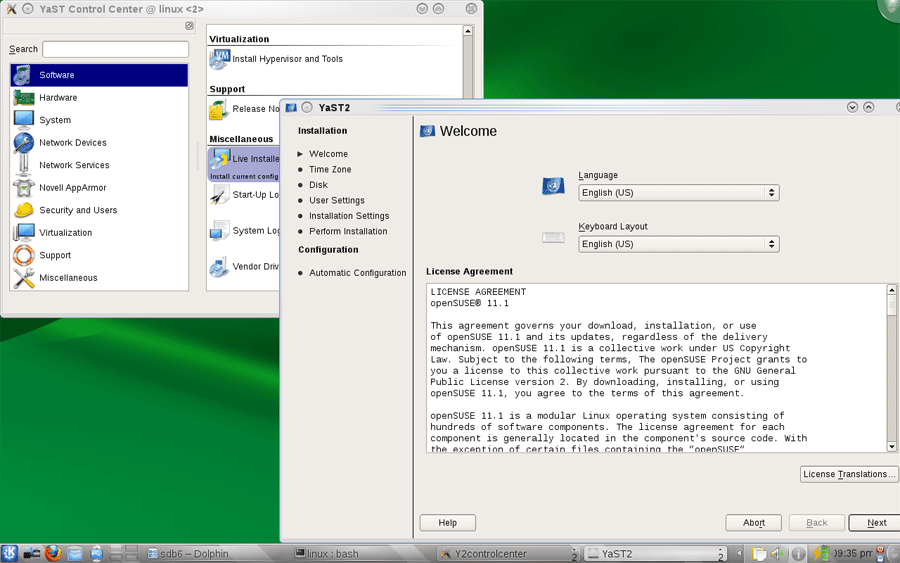
Task: Select Network Services in YaST Control Center
Action: pos(99,165)
